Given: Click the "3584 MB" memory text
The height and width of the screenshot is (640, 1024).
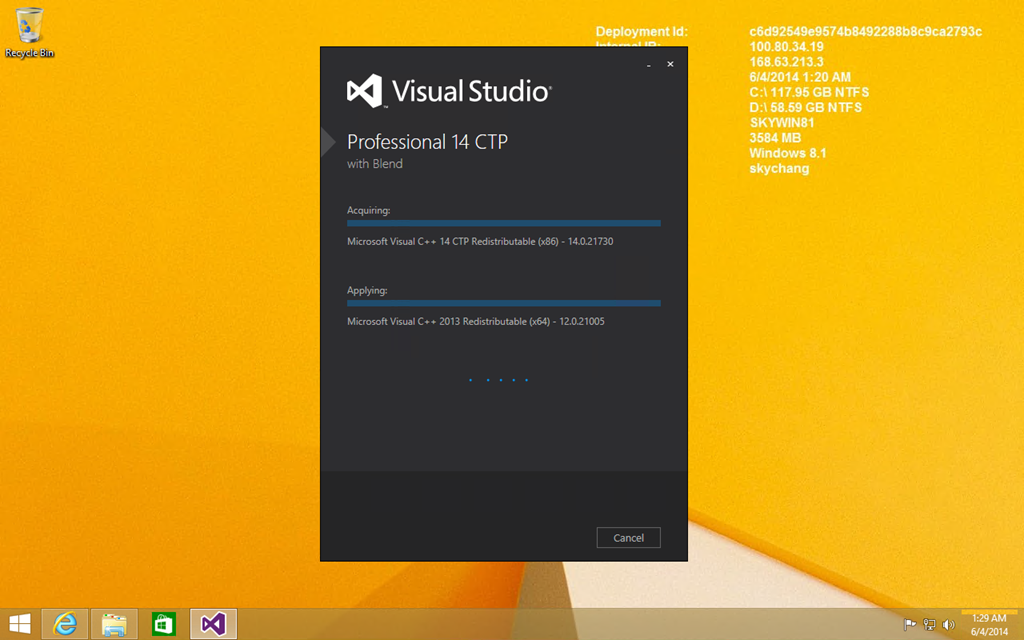Looking at the screenshot, I should pyautogui.click(x=775, y=138).
